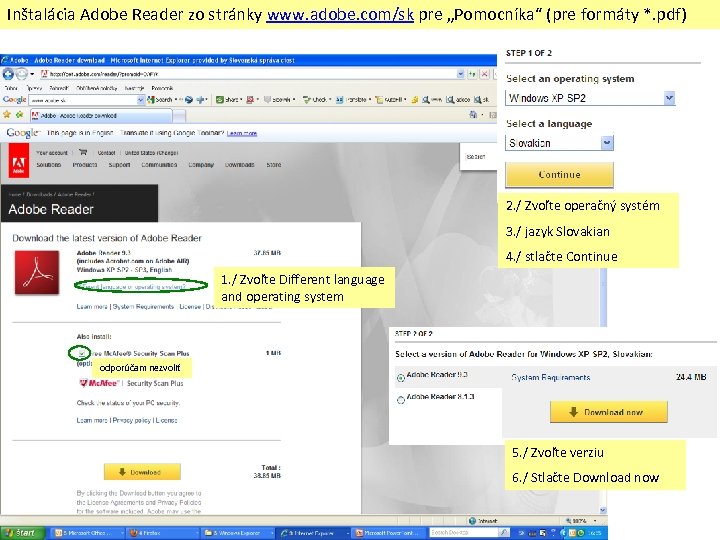Screen dimensions: 720x540
Task: Click the Downloads navigation item
Action: point(240,164)
